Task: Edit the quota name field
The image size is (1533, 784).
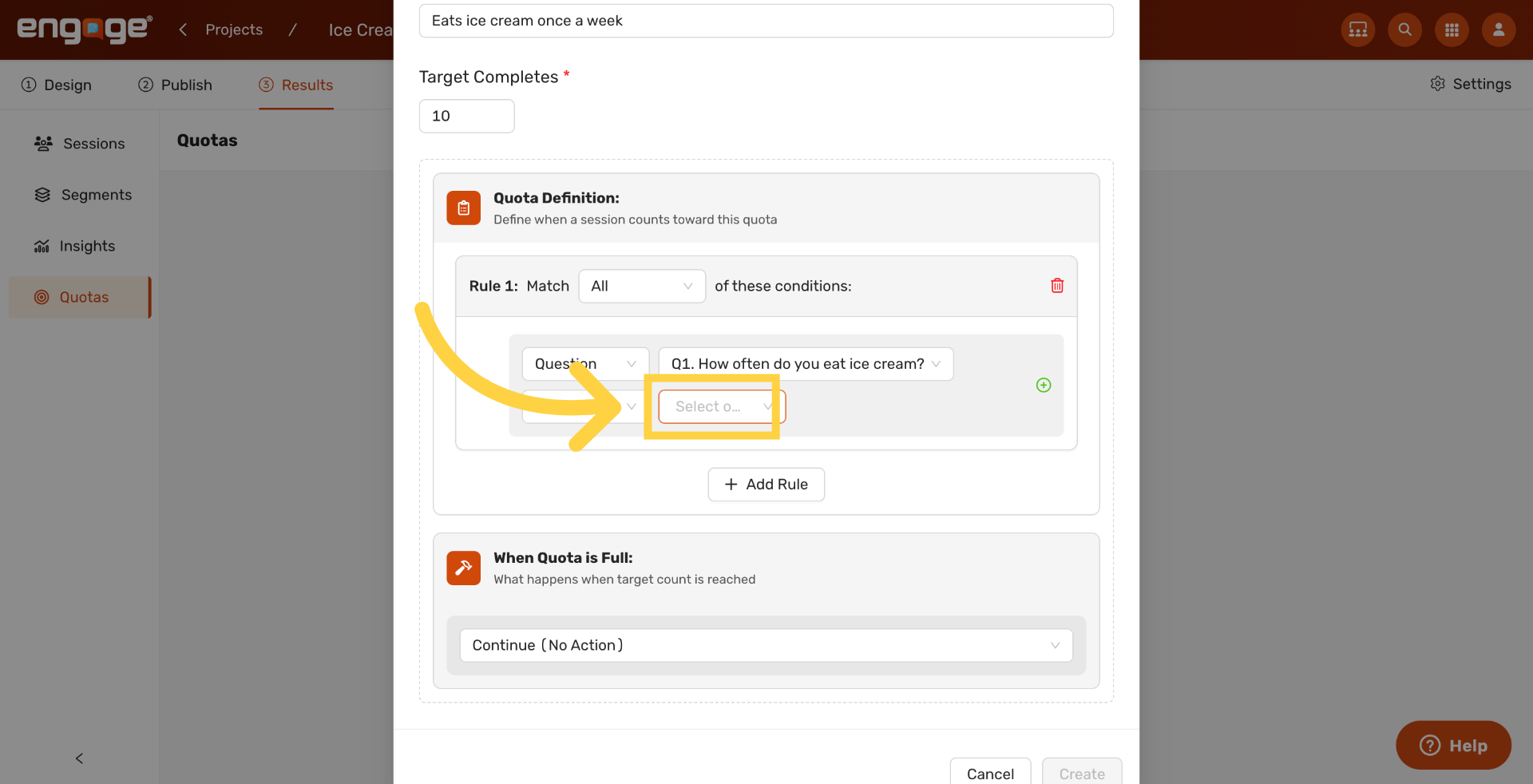Action: pyautogui.click(x=766, y=21)
